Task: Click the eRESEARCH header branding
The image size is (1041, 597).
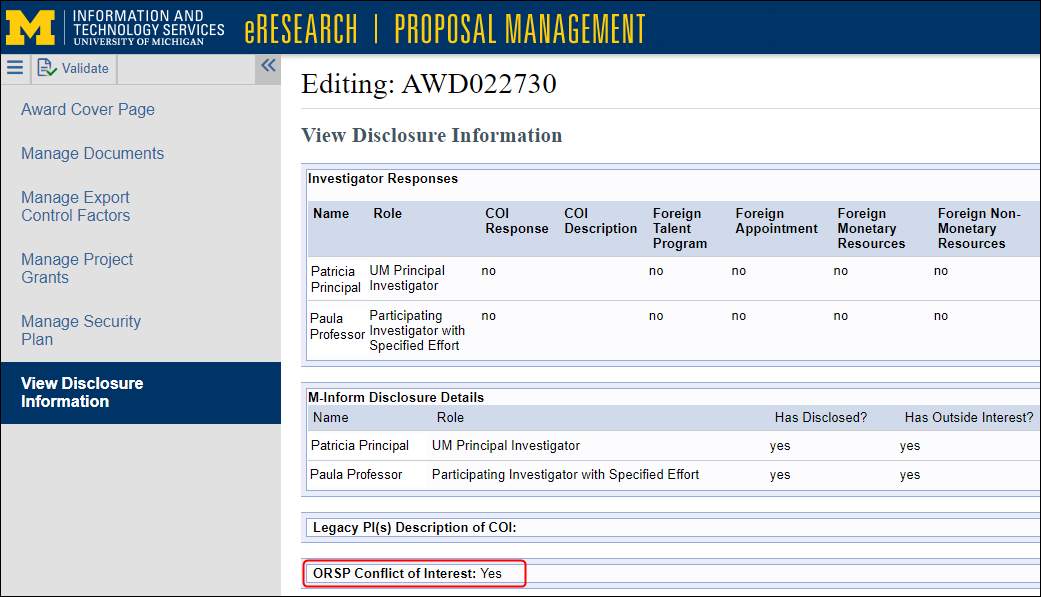Action: tap(300, 28)
